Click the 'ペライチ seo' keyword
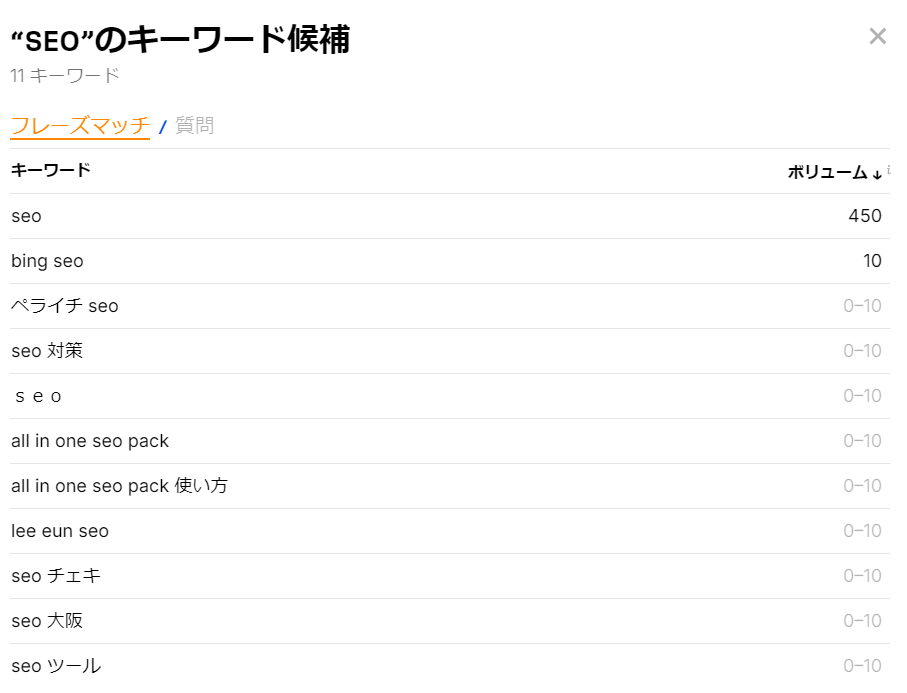907x693 pixels. (x=64, y=306)
